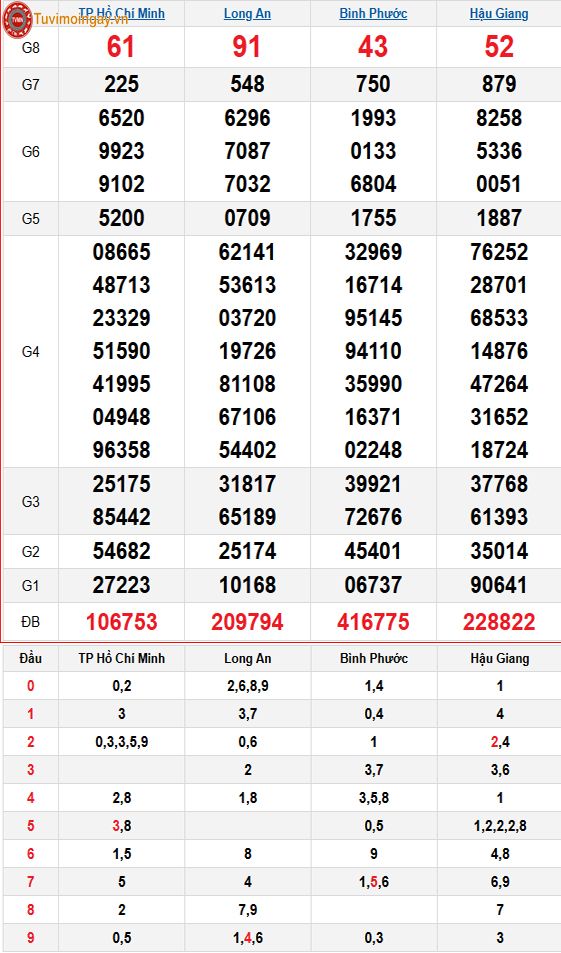This screenshot has width=561, height=953.
Task: Click the Long An header in Đầu table
Action: coord(247,658)
